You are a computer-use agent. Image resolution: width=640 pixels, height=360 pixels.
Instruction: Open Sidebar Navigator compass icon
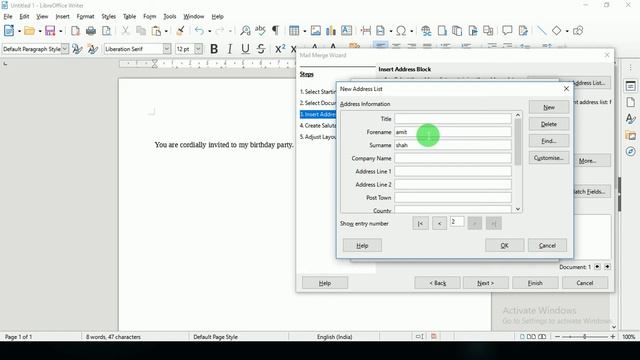tap(631, 152)
